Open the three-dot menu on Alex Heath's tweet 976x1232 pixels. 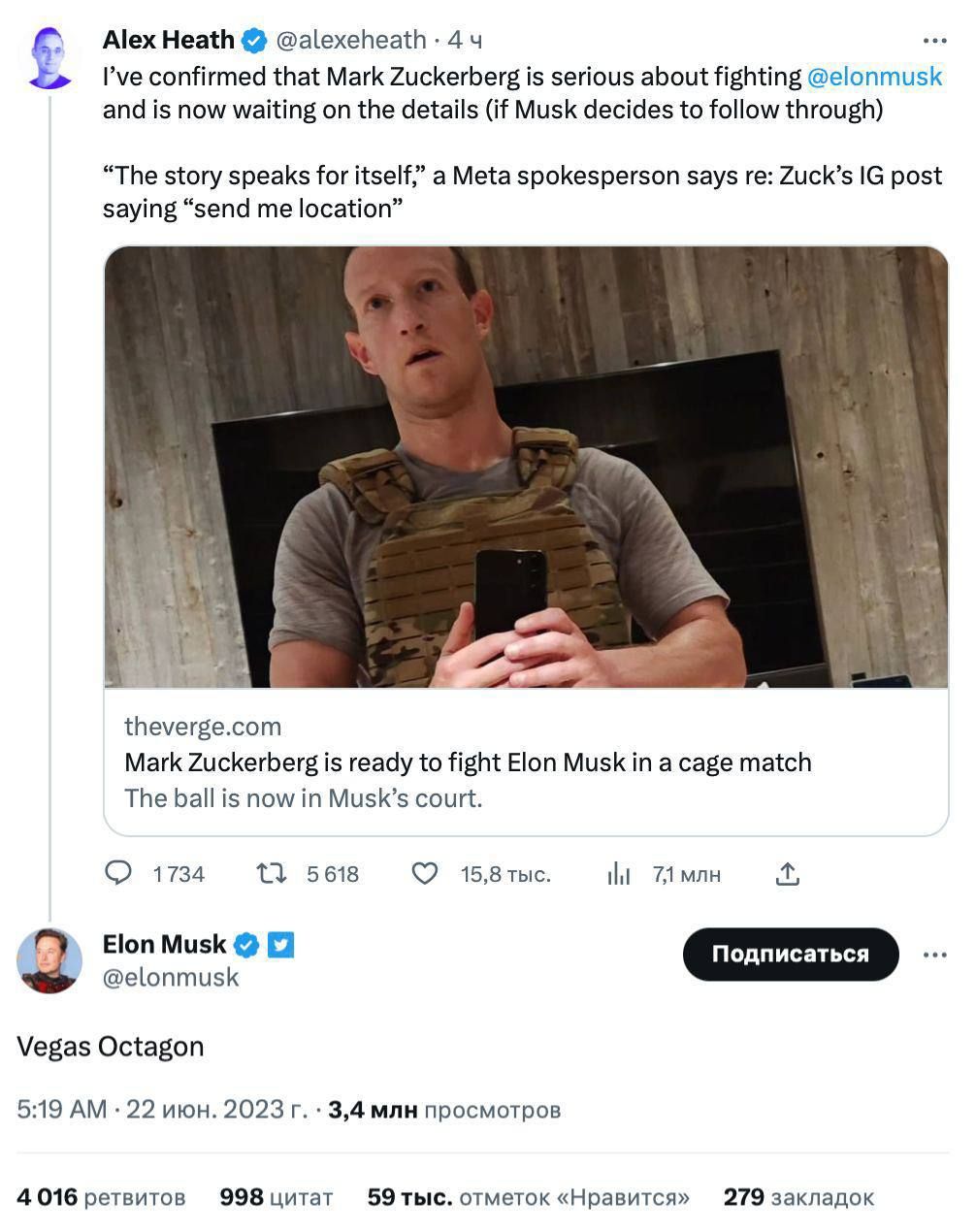(934, 41)
